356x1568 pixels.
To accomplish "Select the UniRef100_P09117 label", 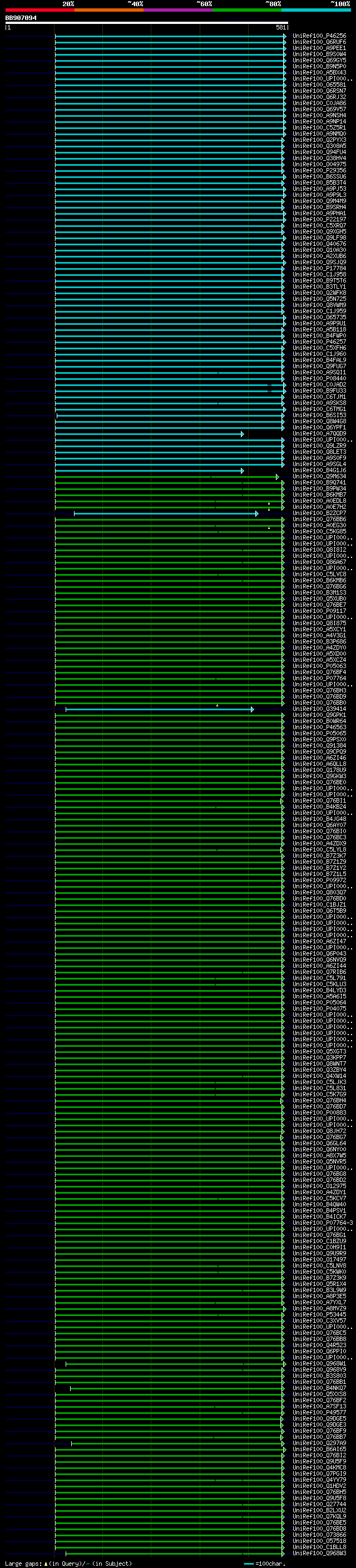I will (x=319, y=611).
